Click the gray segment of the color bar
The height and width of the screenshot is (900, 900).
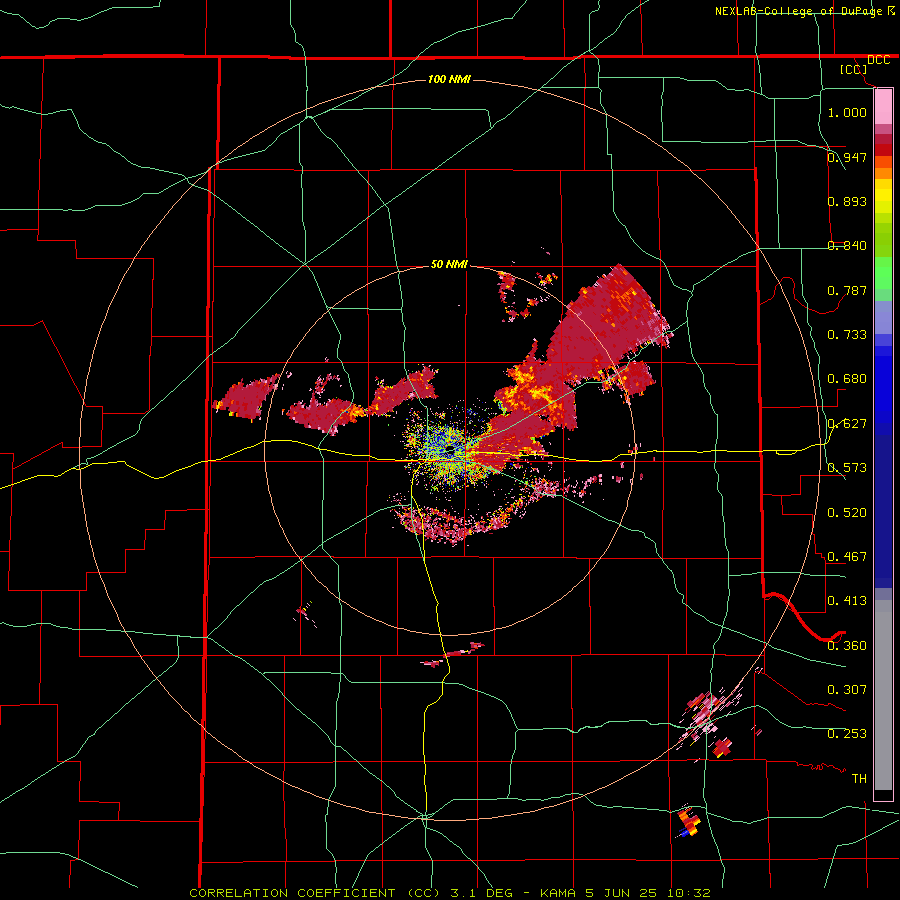point(883,695)
